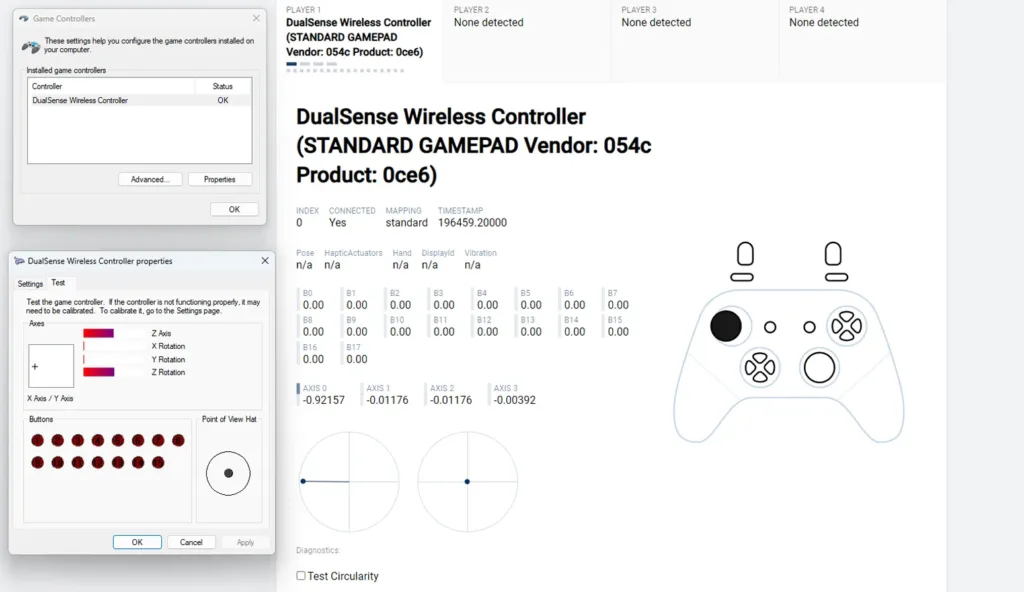Click button indicator 7 in the Buttons panel

(158, 440)
